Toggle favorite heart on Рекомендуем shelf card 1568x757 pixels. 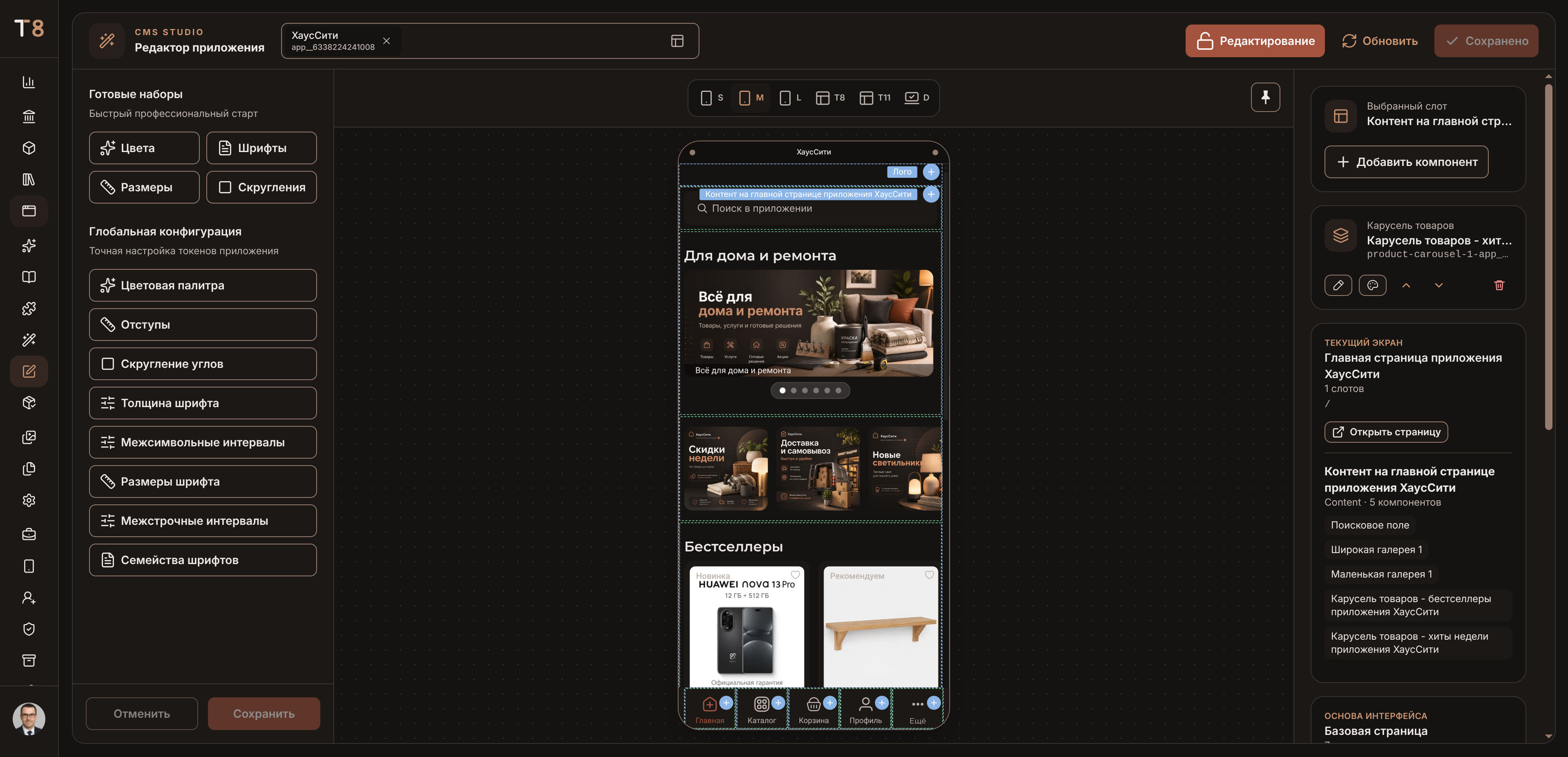(x=929, y=575)
